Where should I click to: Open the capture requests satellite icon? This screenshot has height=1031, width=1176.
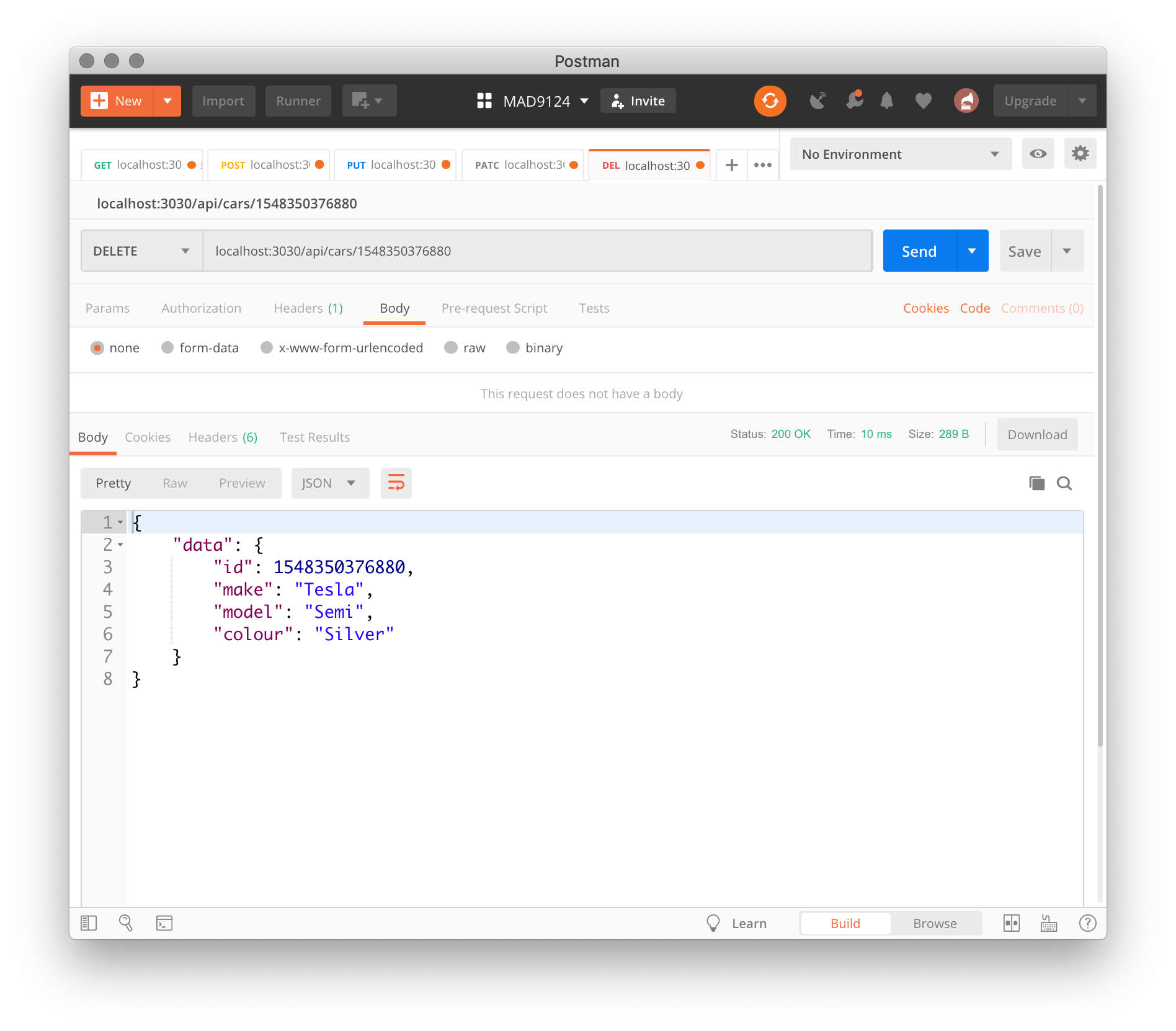[818, 100]
